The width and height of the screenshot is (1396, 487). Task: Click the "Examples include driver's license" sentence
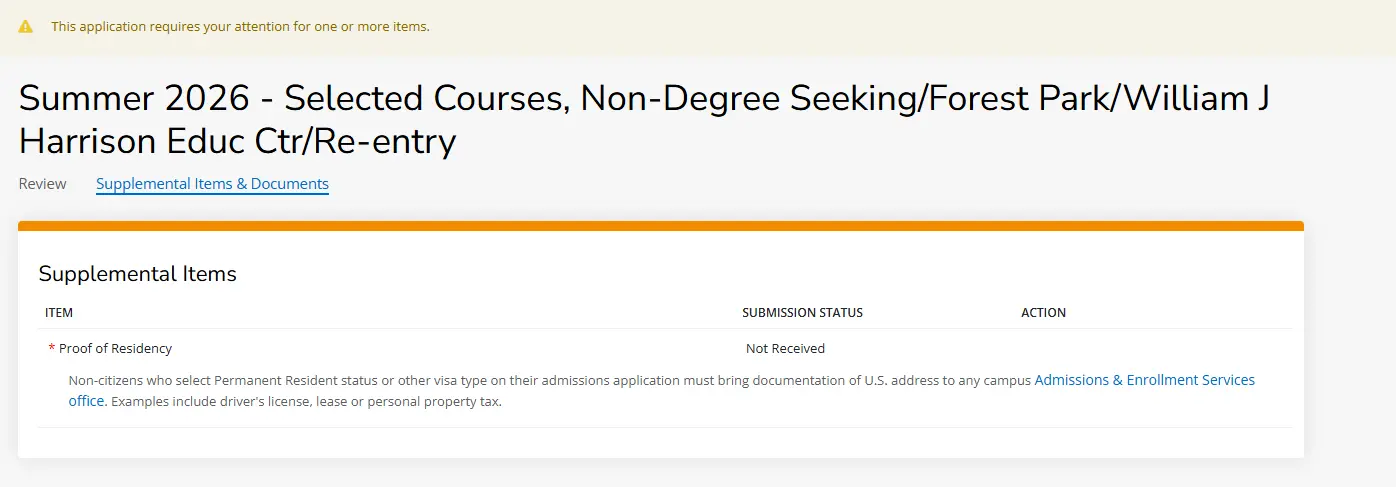tap(305, 401)
